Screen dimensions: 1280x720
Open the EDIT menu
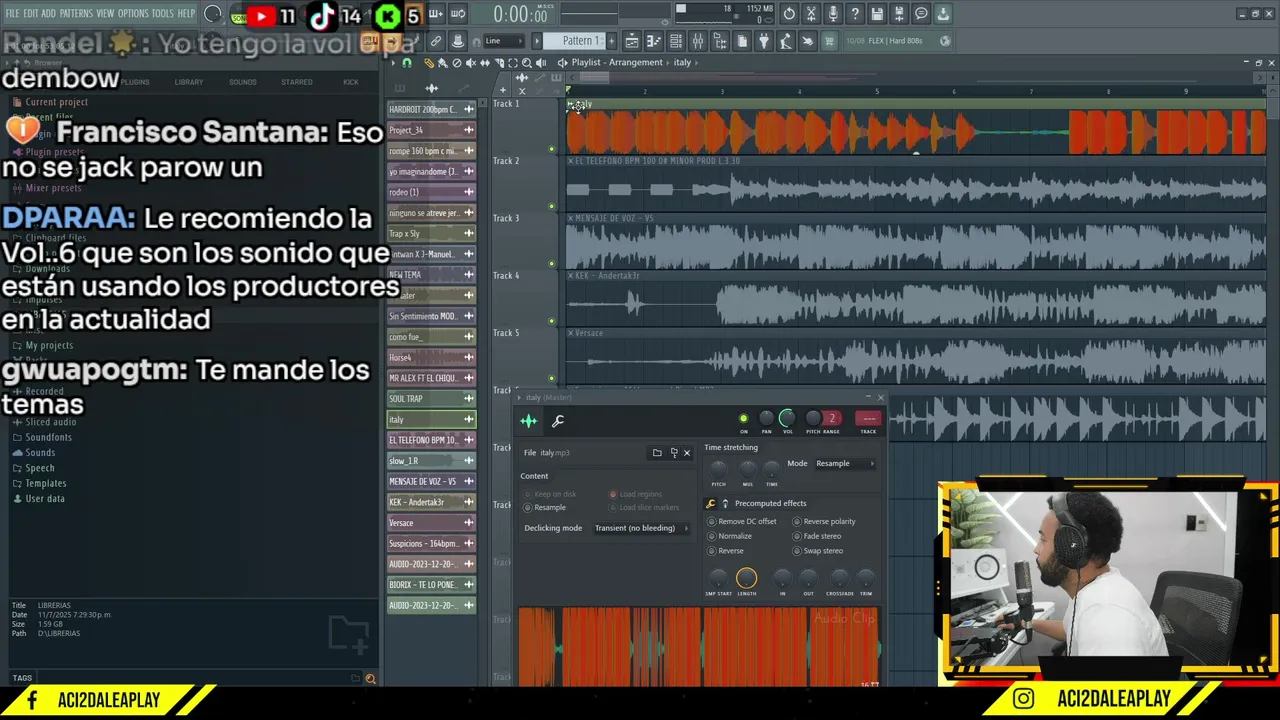31,14
